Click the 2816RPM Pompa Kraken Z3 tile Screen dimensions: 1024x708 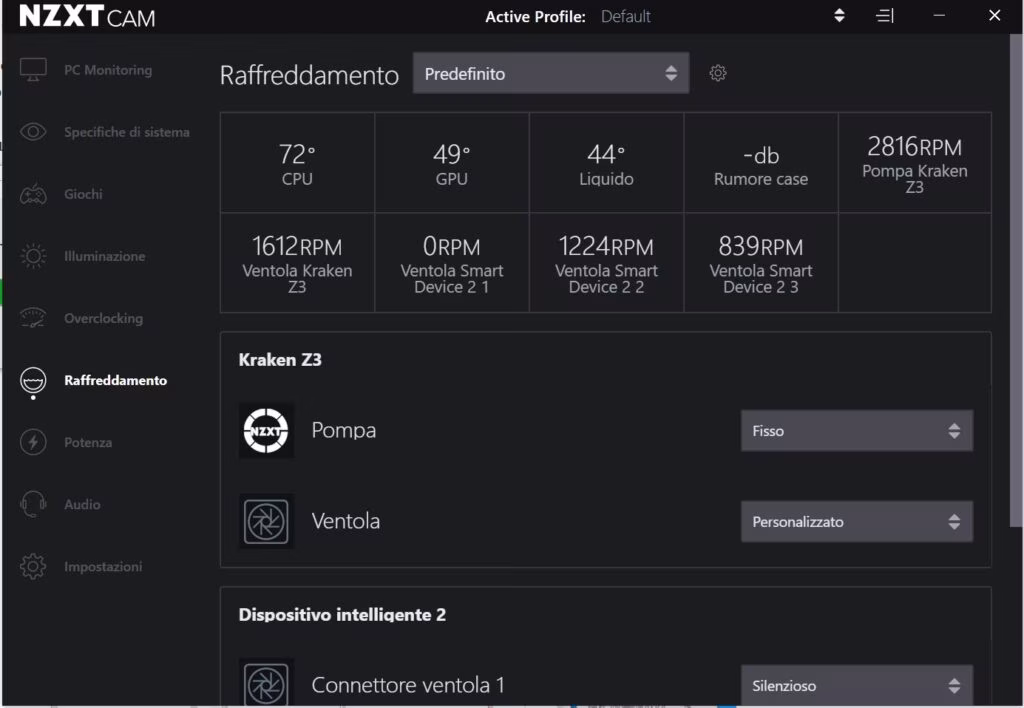(915, 163)
